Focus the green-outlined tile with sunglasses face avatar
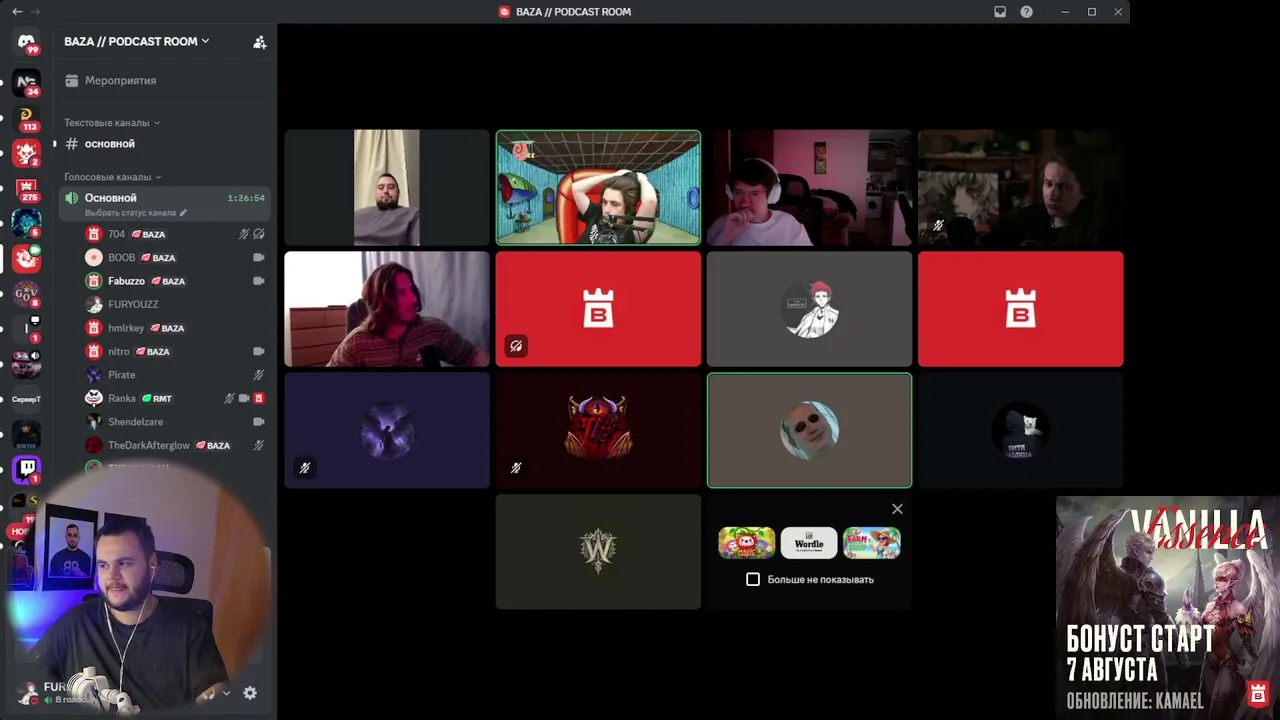Viewport: 1280px width, 720px height. click(809, 431)
